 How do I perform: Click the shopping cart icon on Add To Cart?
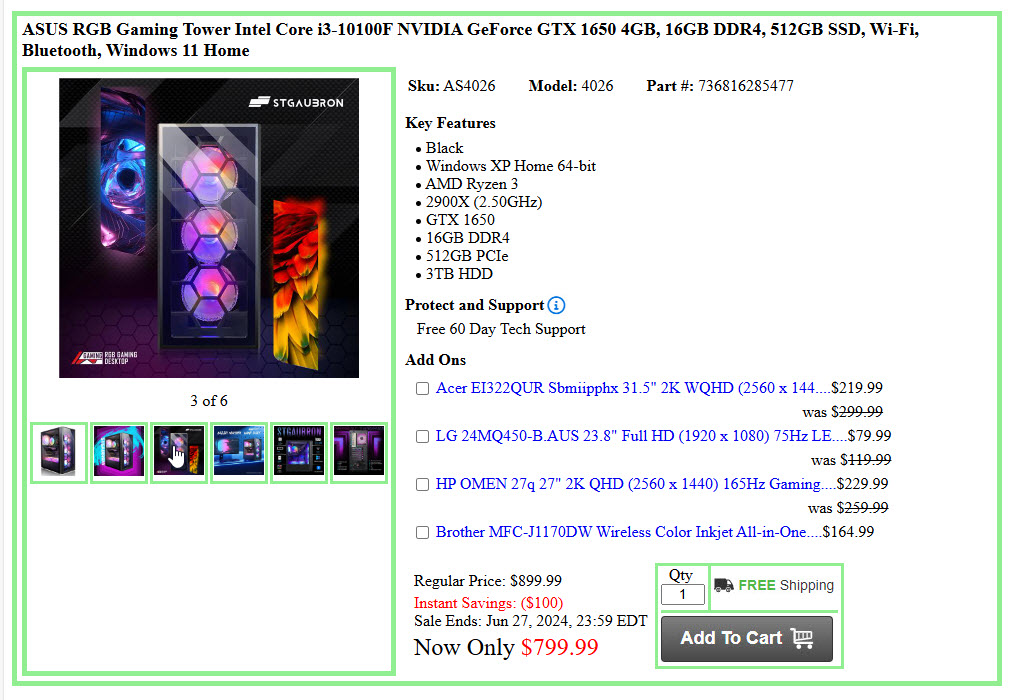point(802,638)
